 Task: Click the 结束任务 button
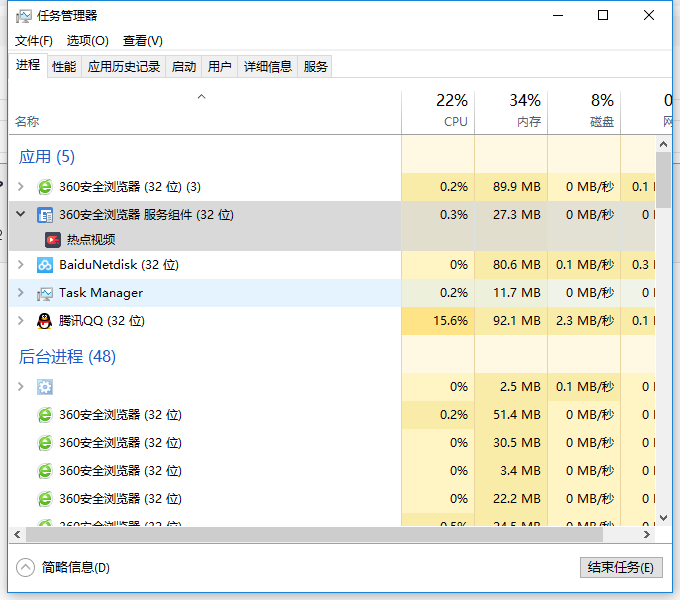coord(620,568)
